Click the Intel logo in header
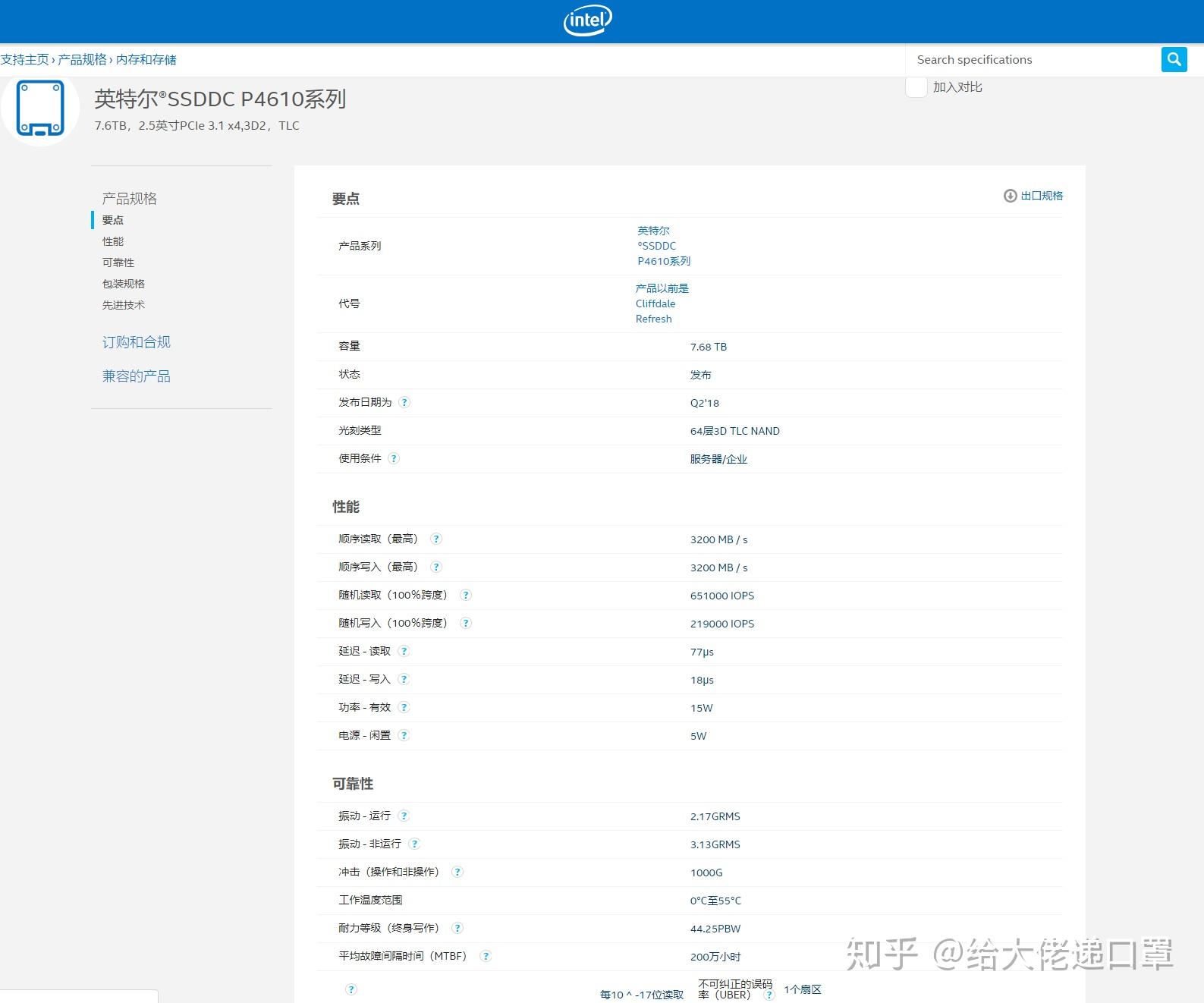Image resolution: width=1204 pixels, height=1003 pixels. coord(587,20)
